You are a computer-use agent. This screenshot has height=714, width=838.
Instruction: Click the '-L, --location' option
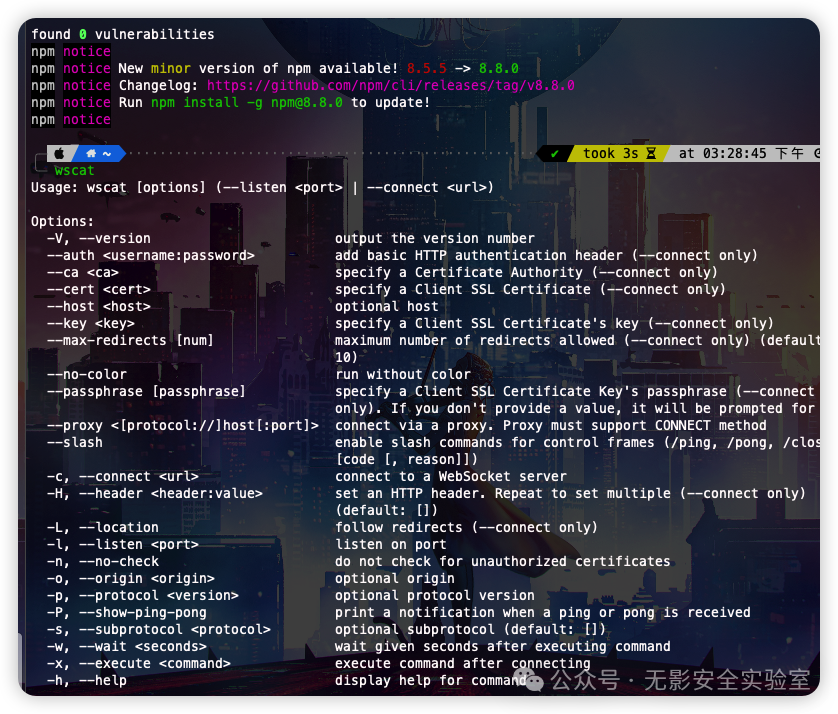pos(103,527)
